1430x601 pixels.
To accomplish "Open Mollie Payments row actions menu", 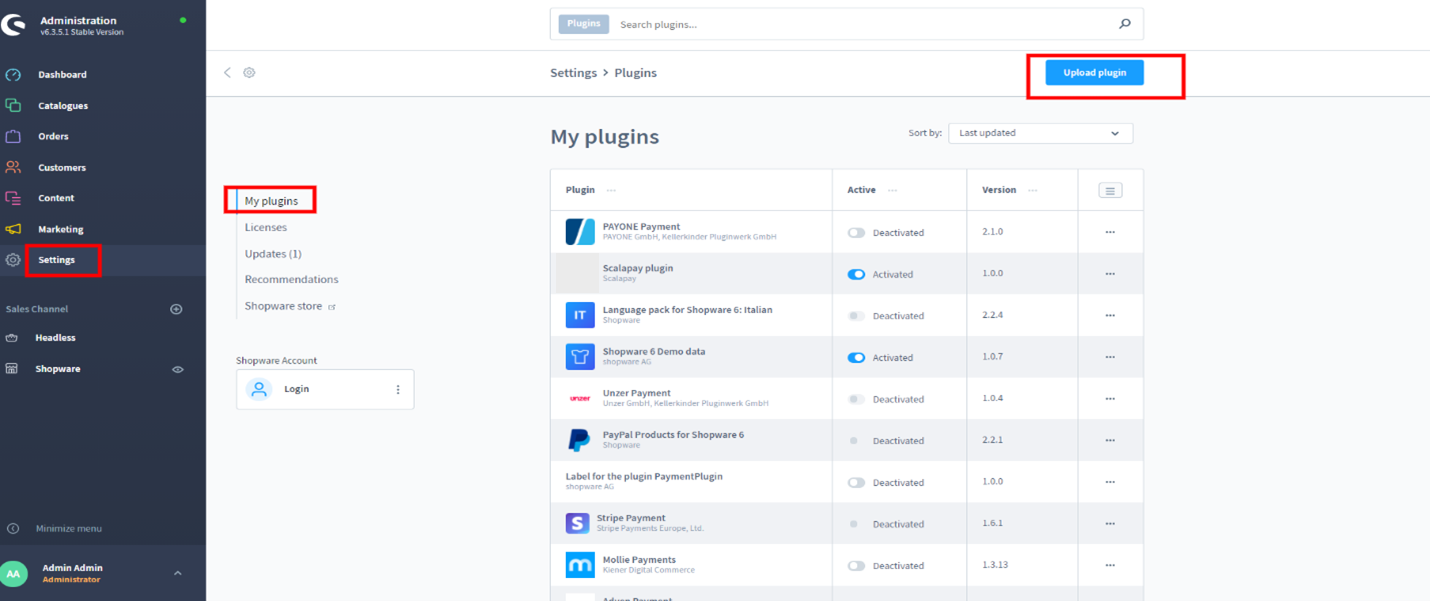I will (x=1110, y=566).
